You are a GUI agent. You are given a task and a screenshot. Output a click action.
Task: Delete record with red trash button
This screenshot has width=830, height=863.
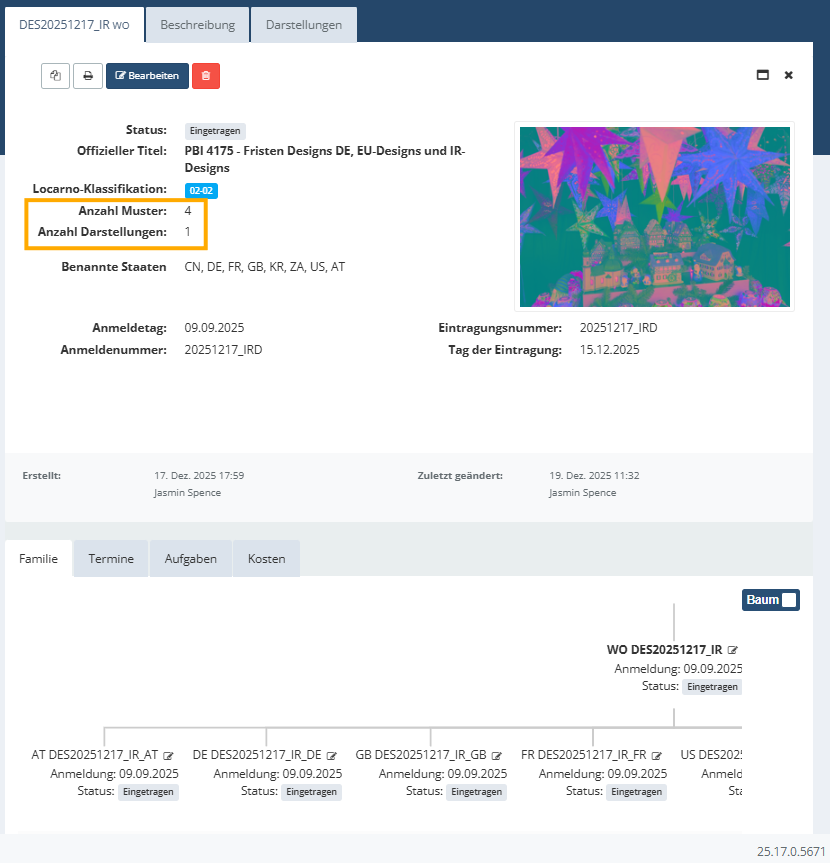206,76
